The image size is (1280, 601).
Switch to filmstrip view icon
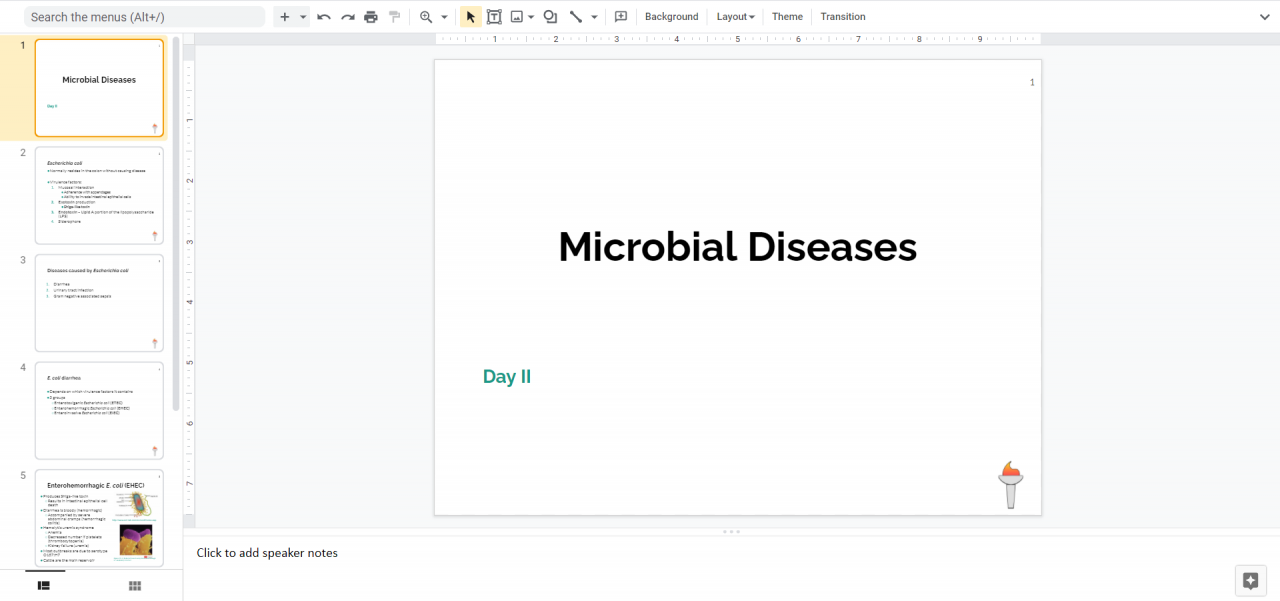tap(44, 586)
